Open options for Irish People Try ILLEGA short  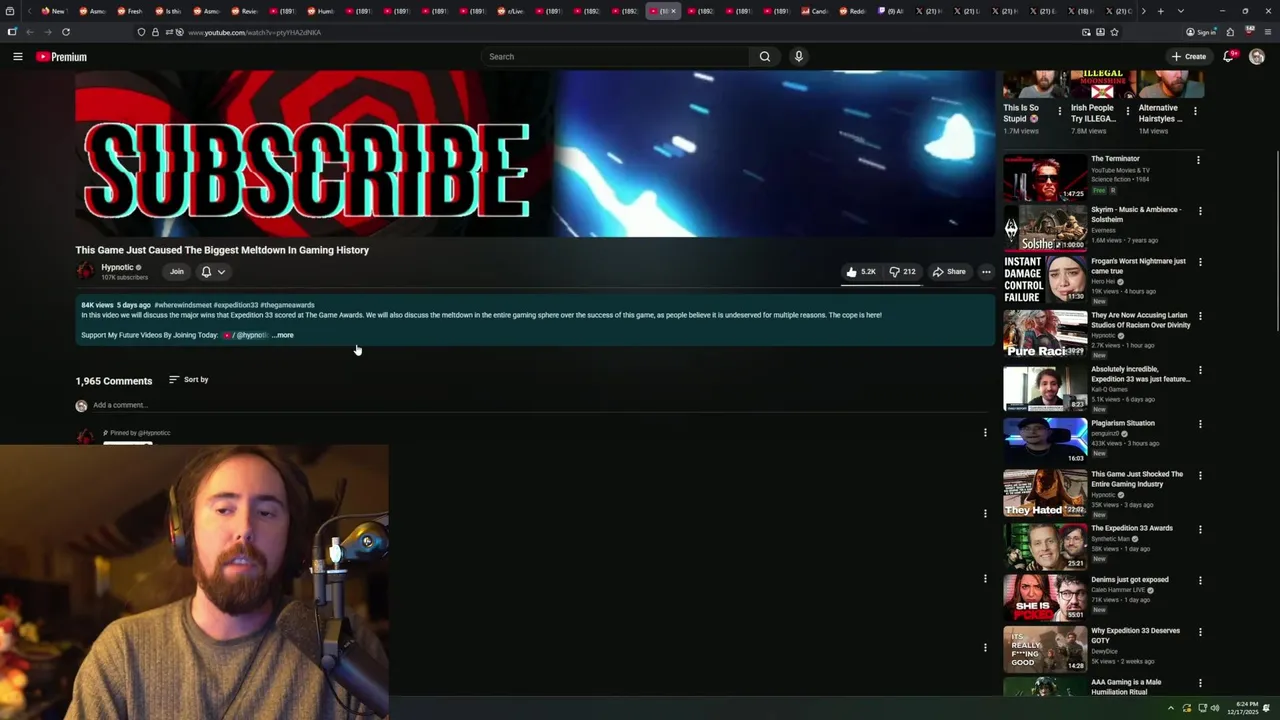1128,111
